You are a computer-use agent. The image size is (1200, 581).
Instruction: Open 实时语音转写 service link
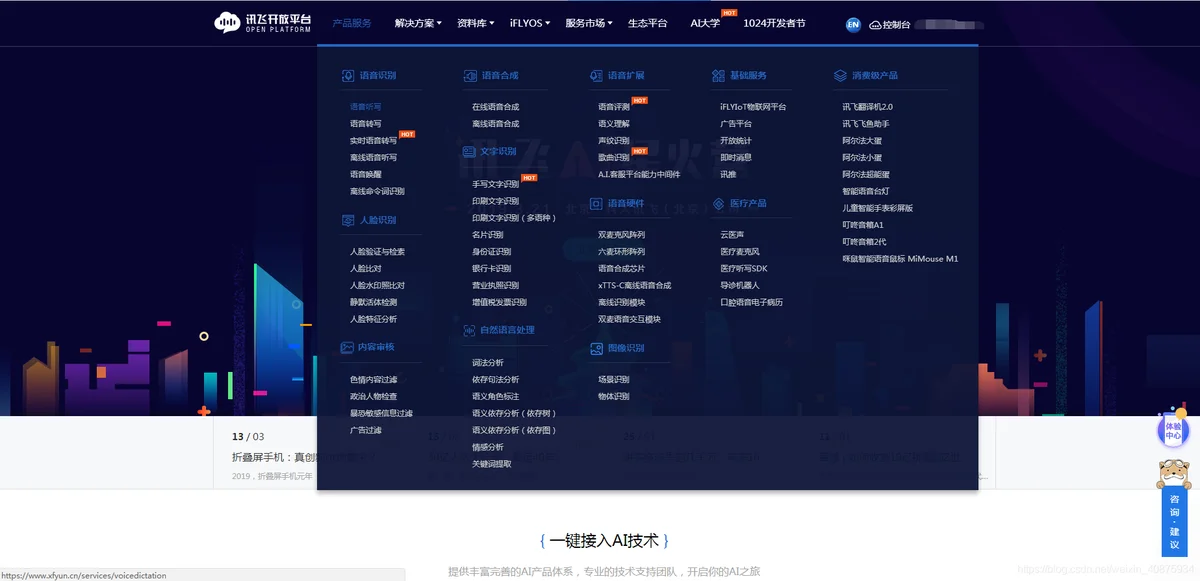point(373,141)
